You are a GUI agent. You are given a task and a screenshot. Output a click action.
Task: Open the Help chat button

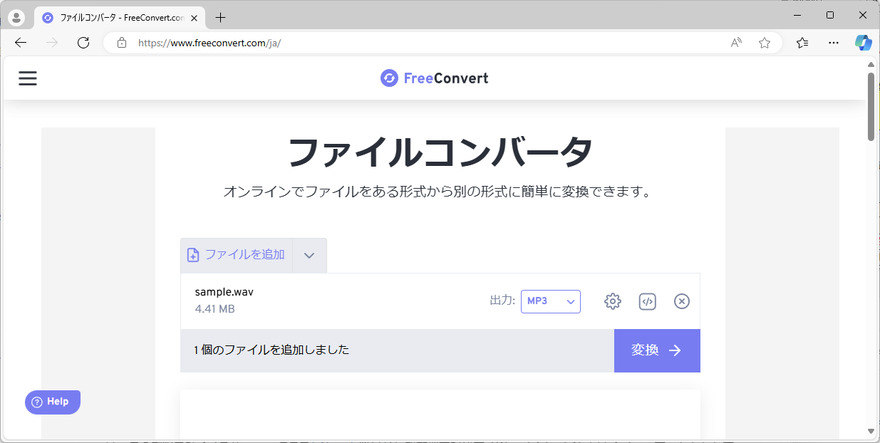[x=53, y=402]
